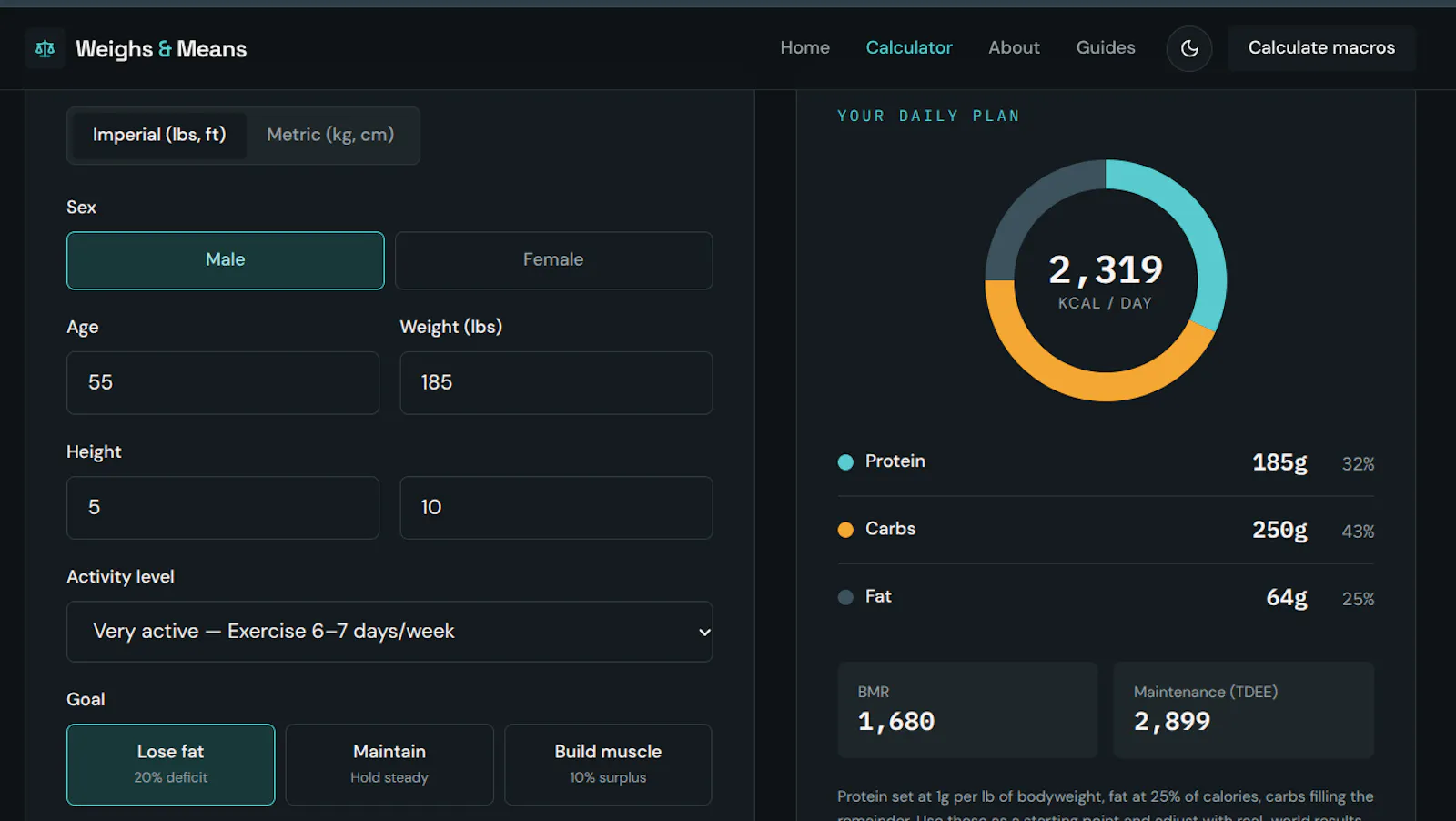Click the orange Carbs legend dot
Viewport: 1456px width, 821px height.
pos(845,530)
